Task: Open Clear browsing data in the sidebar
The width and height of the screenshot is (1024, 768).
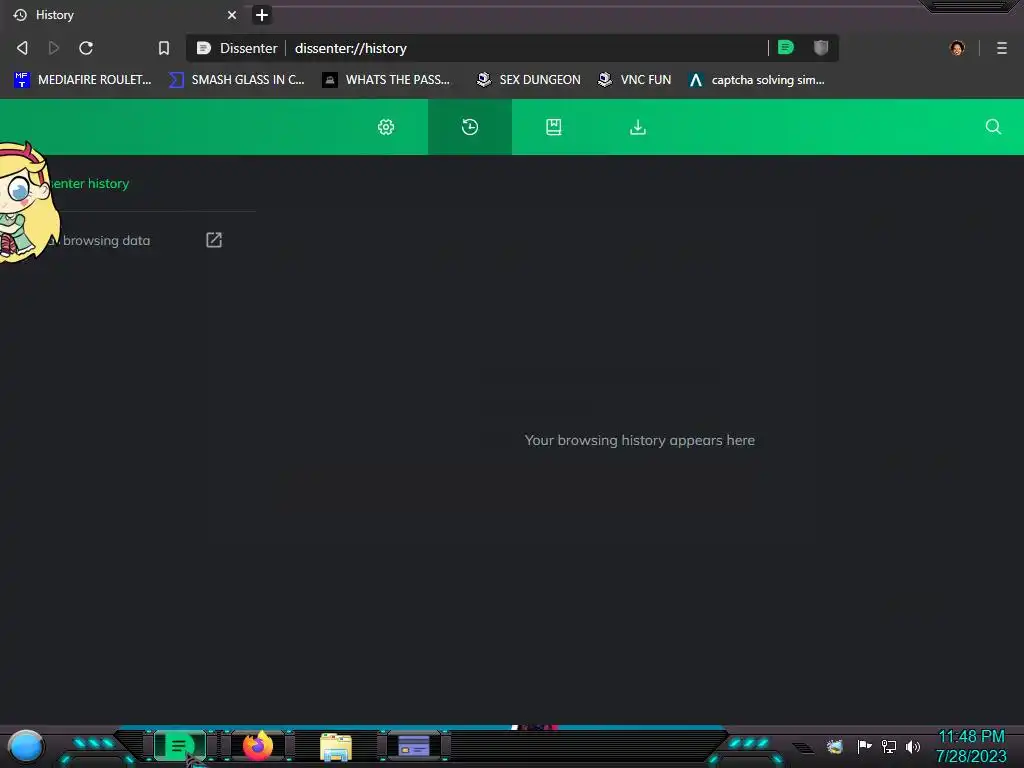Action: point(98,240)
